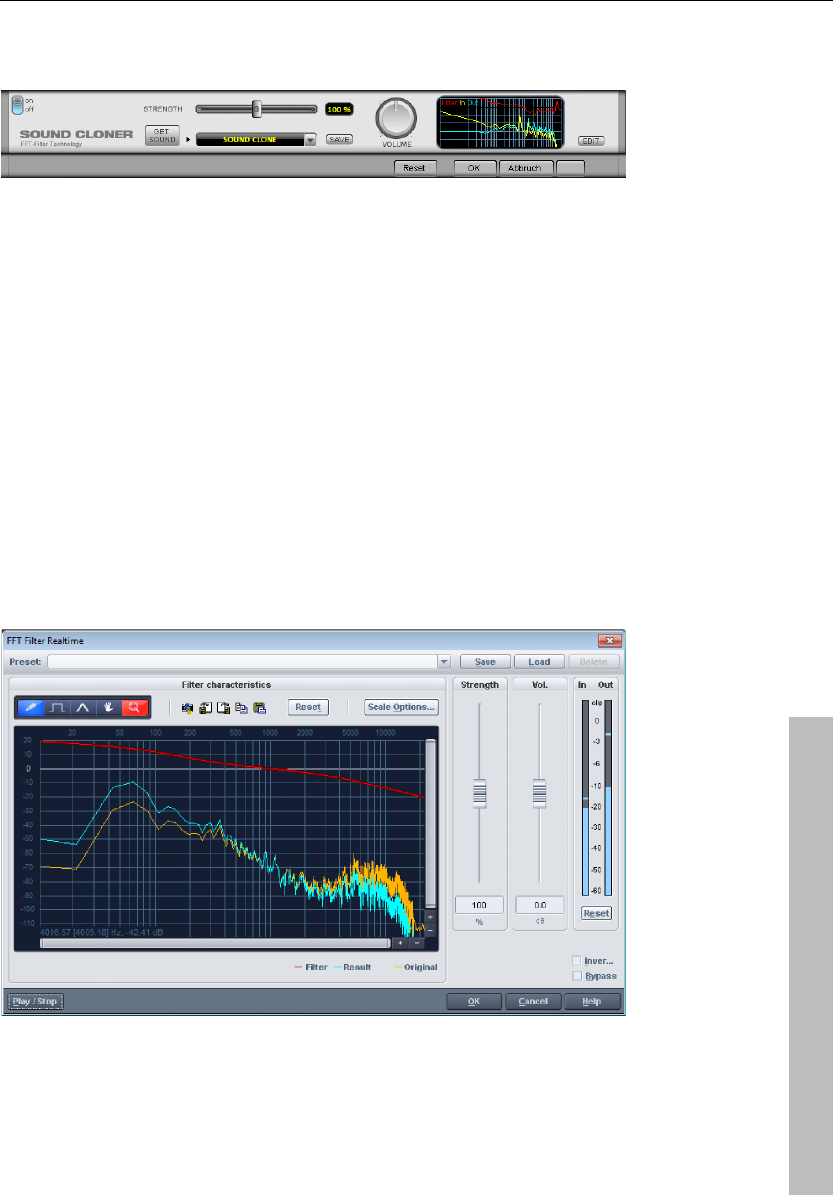Image resolution: width=833 pixels, height=1195 pixels.
Task: Click SAVE in Sound Cloner
Action: coord(340,139)
